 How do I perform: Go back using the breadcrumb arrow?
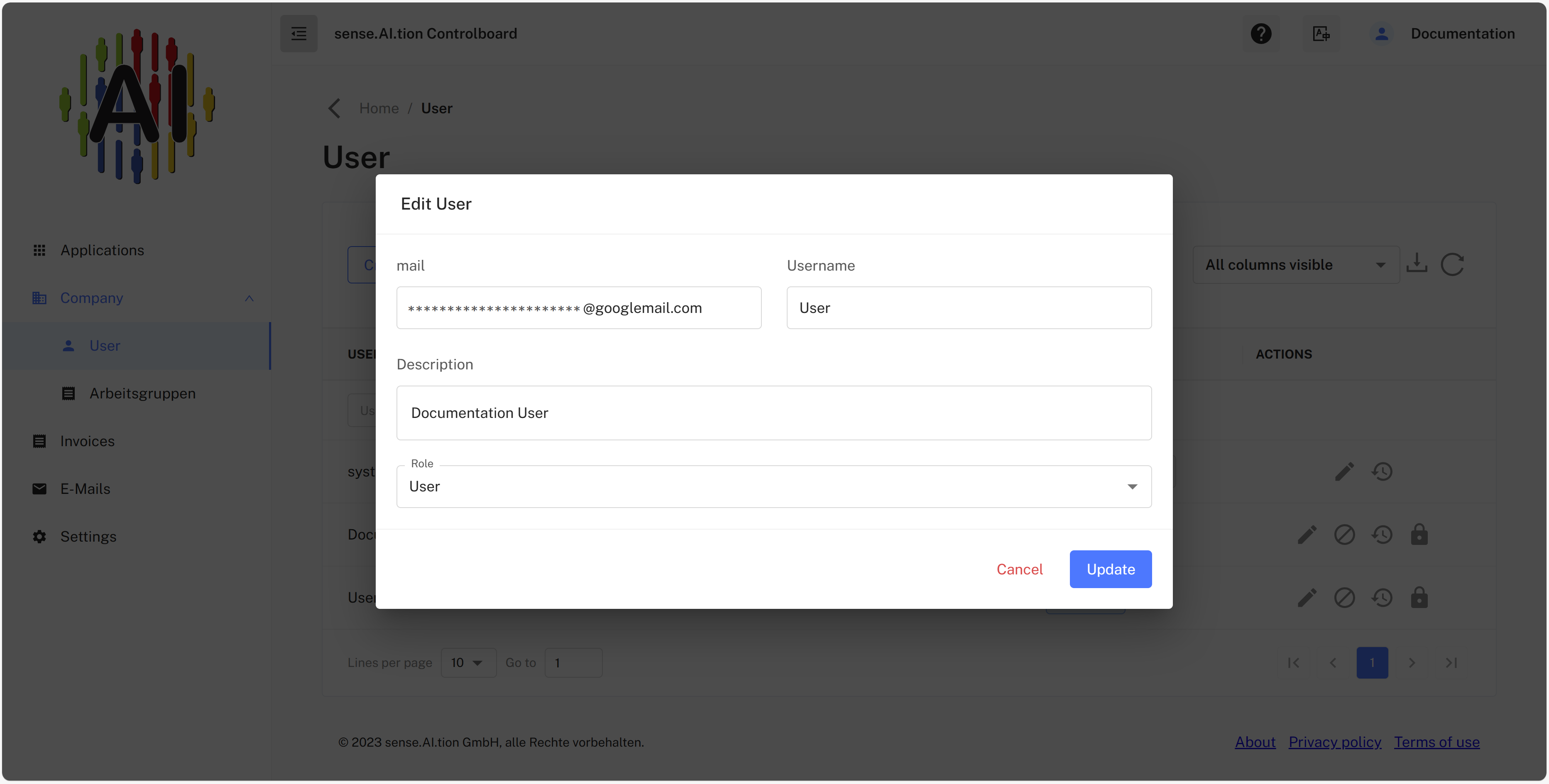point(335,108)
